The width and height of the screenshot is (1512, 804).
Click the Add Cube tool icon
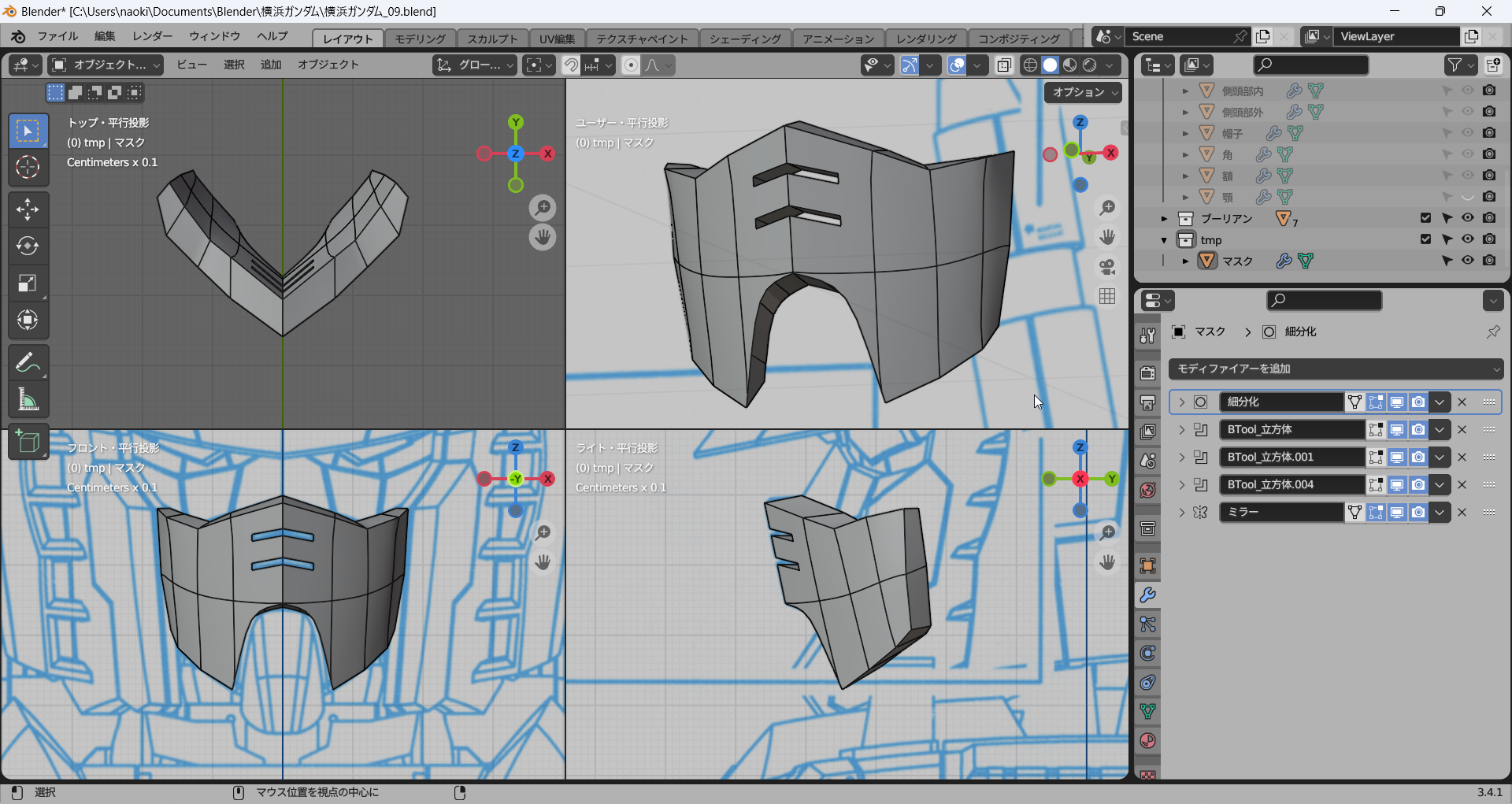28,443
